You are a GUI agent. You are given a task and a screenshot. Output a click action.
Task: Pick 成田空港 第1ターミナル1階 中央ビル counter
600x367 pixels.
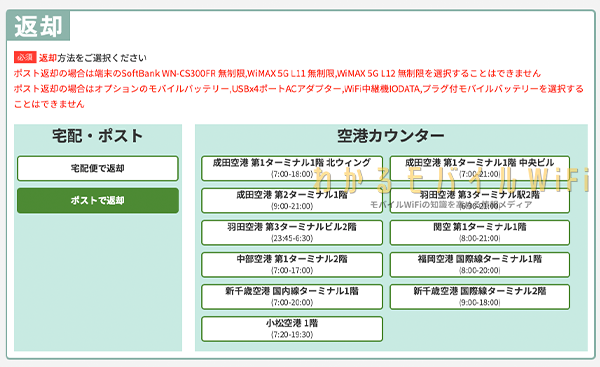(479, 168)
